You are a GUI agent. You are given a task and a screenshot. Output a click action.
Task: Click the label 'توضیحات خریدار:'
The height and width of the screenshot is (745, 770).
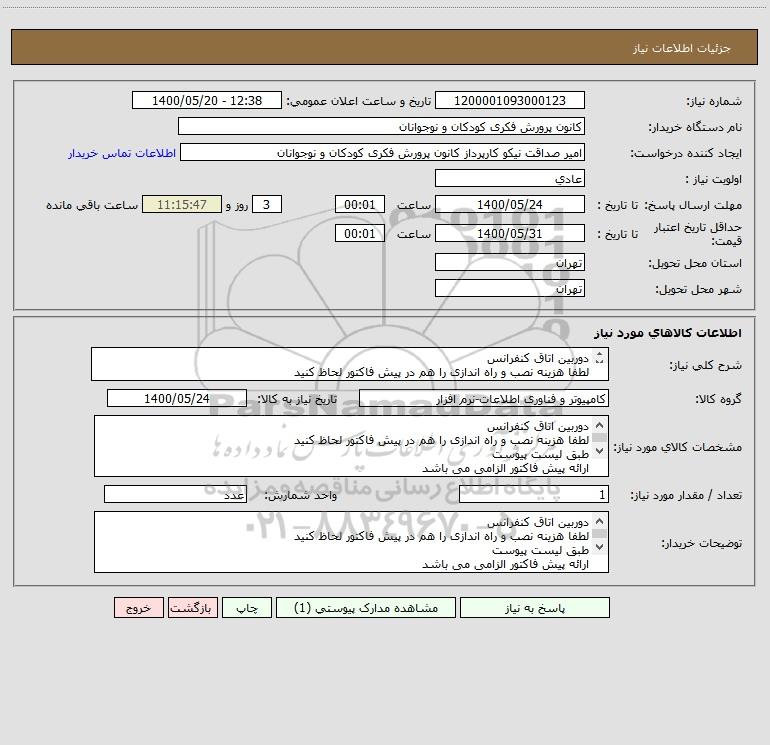(701, 543)
